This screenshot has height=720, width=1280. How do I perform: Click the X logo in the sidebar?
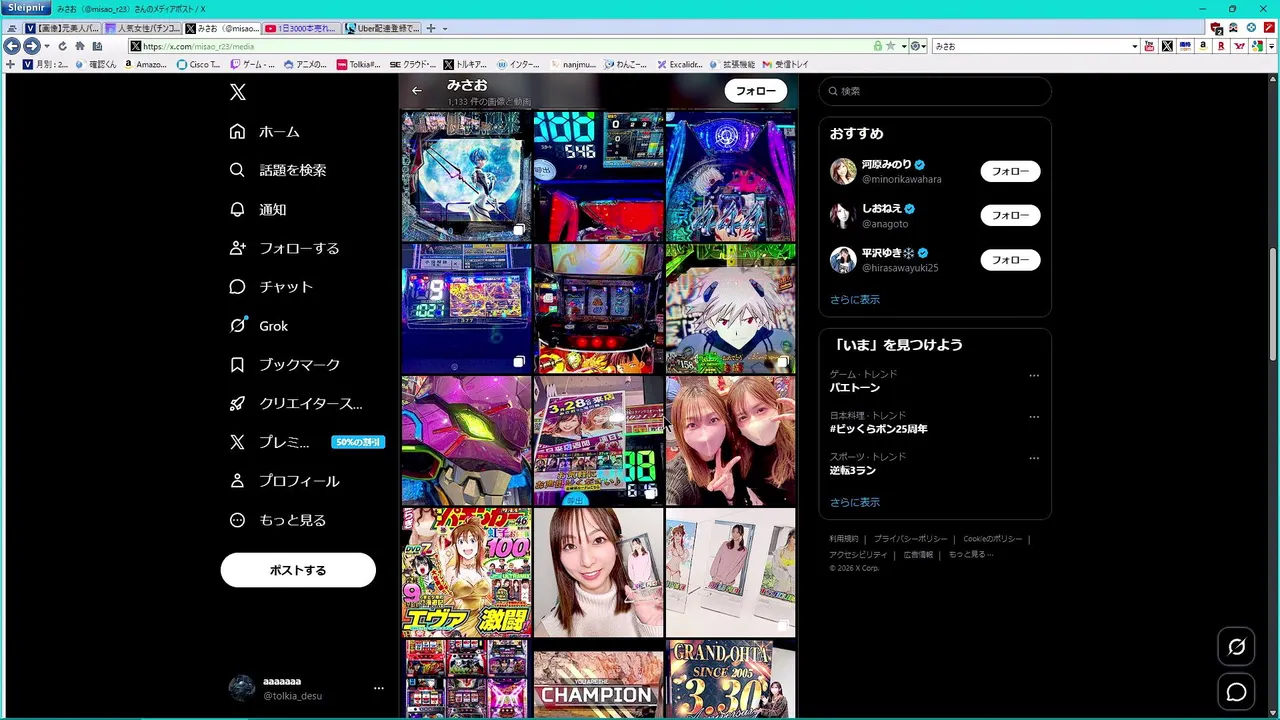(237, 92)
